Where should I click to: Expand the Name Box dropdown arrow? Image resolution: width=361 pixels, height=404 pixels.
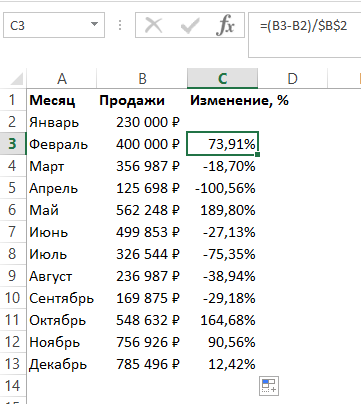(94, 24)
